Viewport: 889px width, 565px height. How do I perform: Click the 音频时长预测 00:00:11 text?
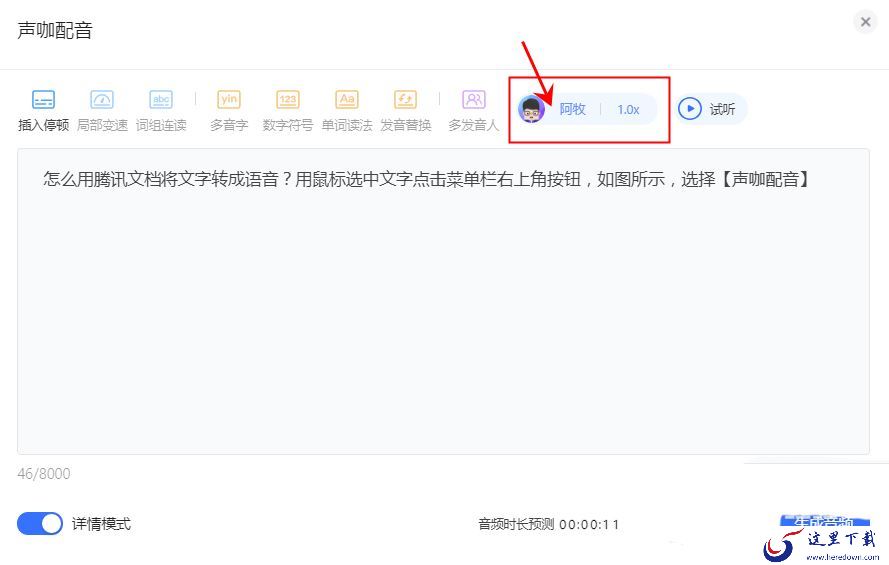(x=548, y=524)
